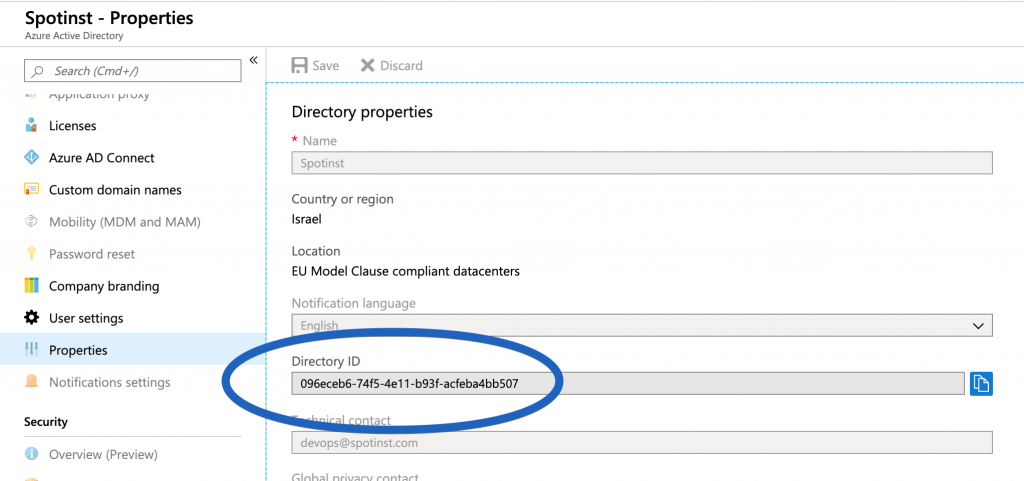
Task: Collapse the sidebar with double chevron
Action: (x=254, y=60)
